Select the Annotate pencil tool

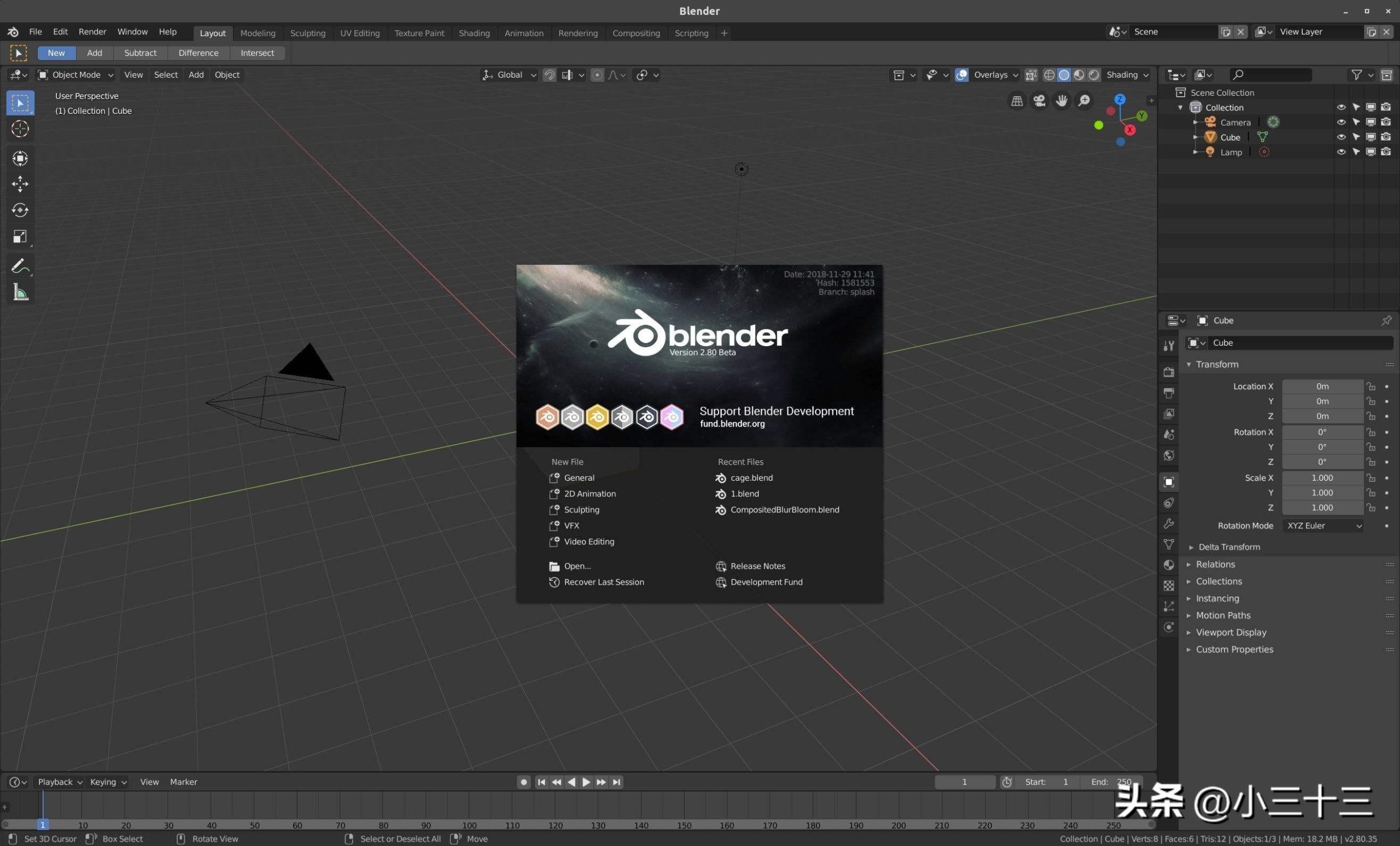(x=20, y=266)
